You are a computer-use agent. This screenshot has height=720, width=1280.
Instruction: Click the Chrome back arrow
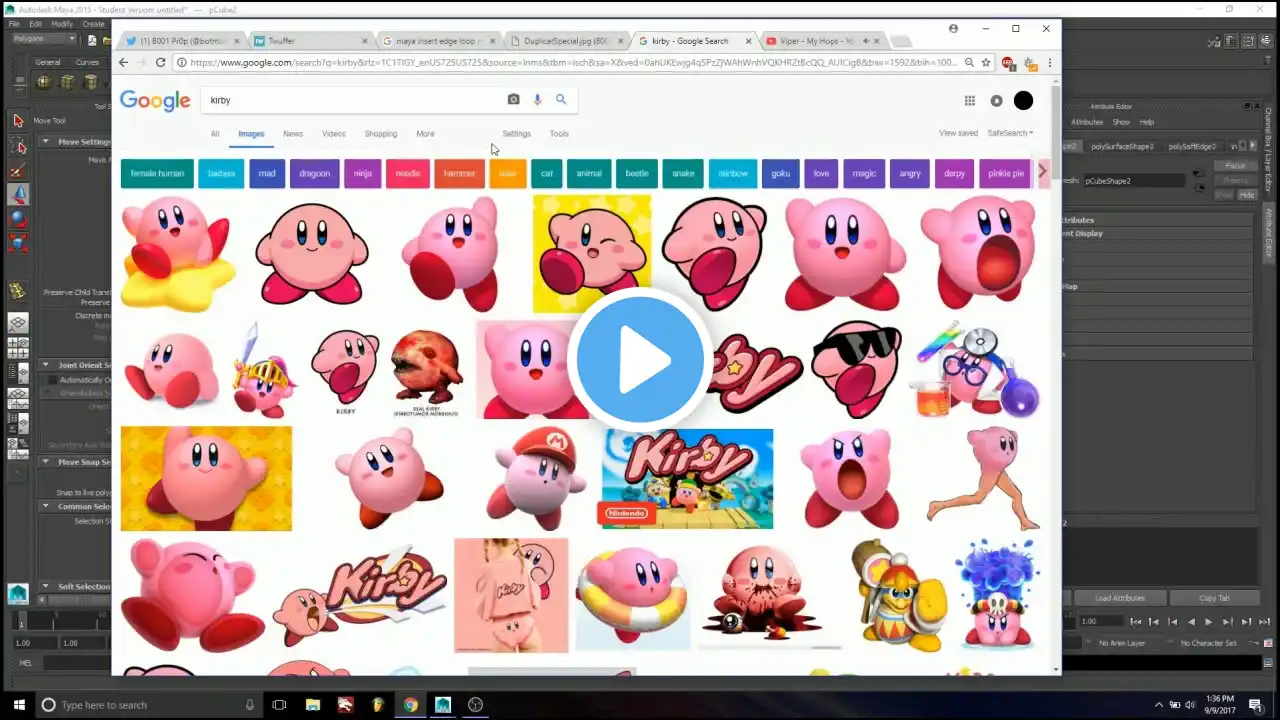123,62
